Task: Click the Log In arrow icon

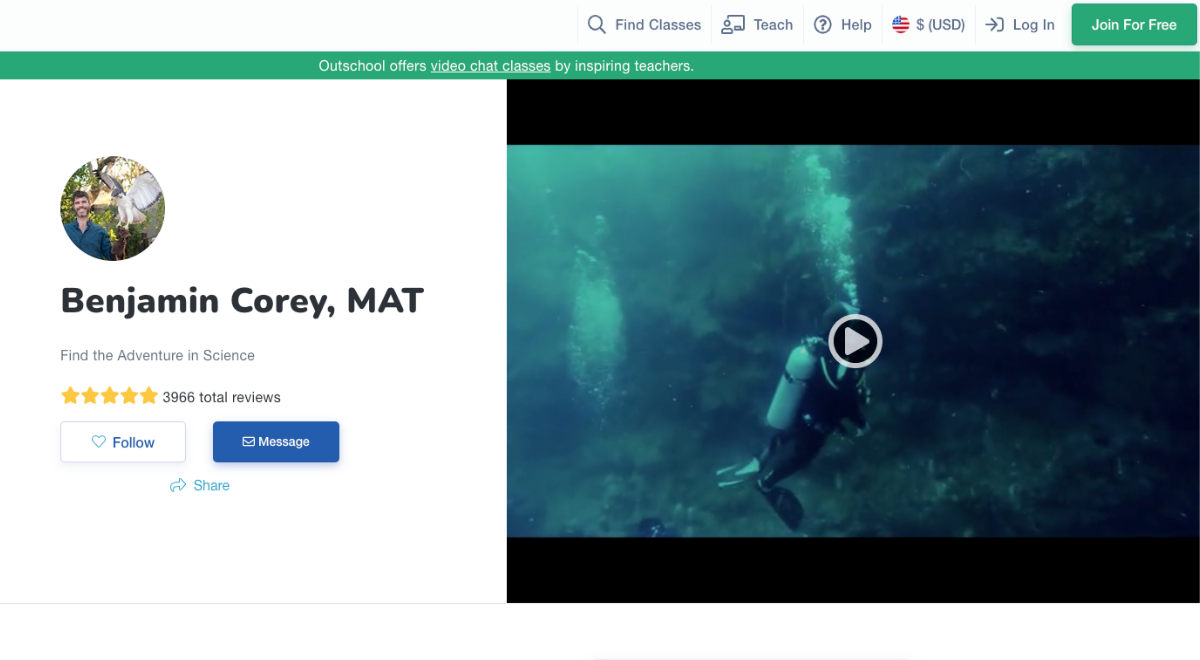Action: [994, 25]
